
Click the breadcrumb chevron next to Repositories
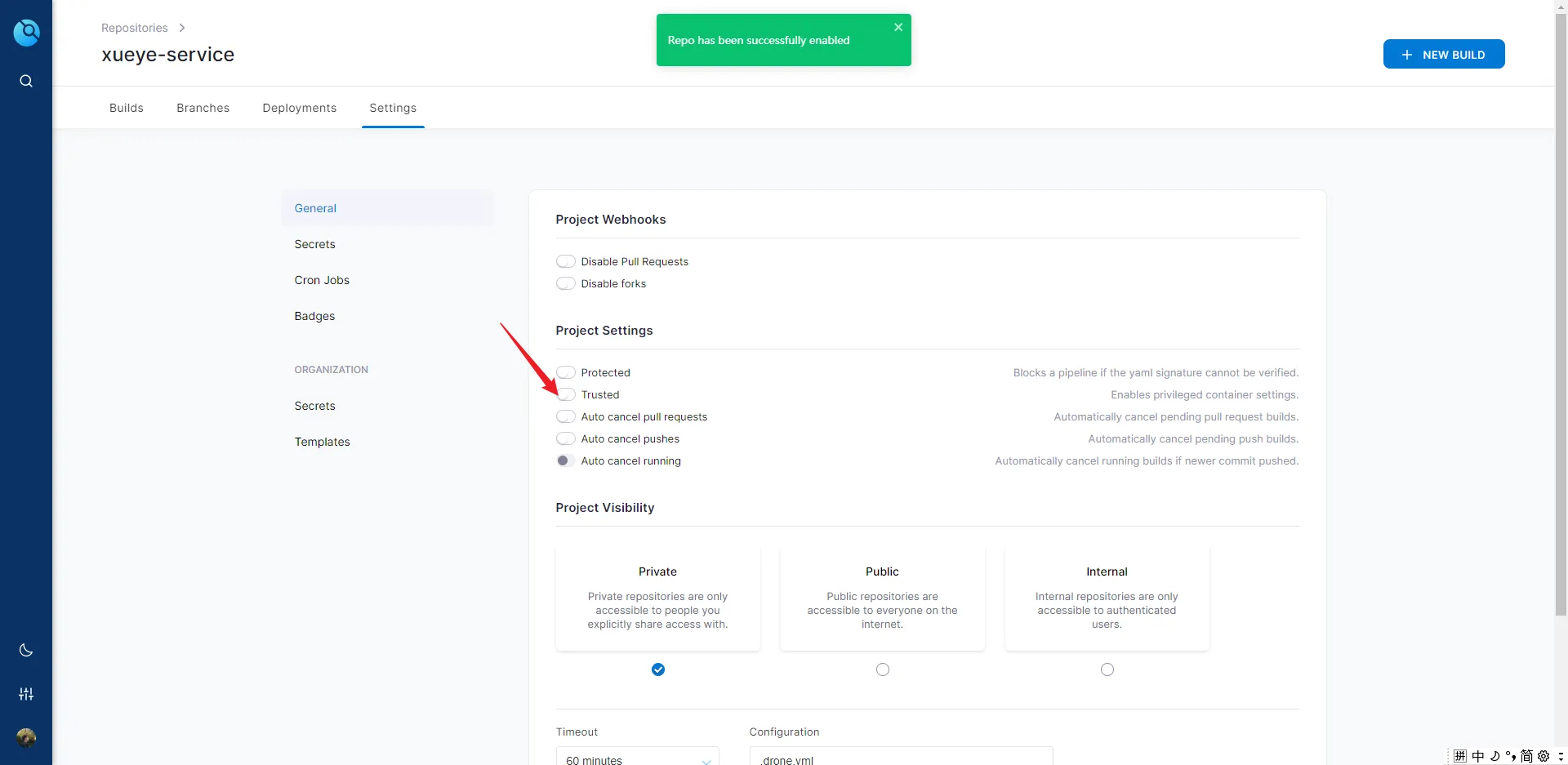pyautogui.click(x=182, y=28)
